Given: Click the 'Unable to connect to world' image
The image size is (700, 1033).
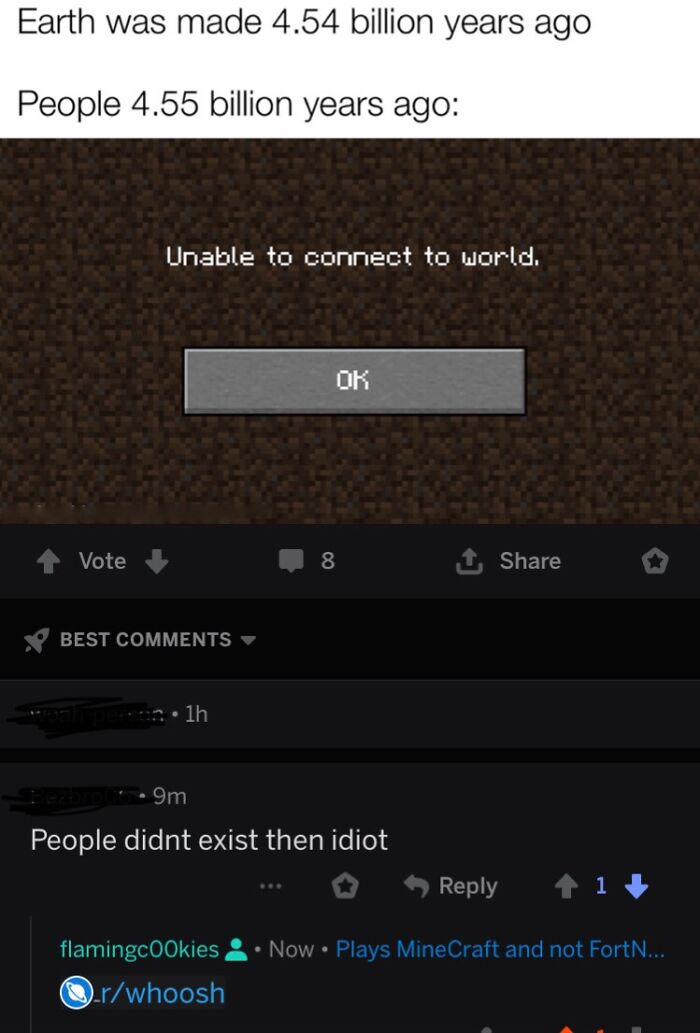Looking at the screenshot, I should [350, 331].
